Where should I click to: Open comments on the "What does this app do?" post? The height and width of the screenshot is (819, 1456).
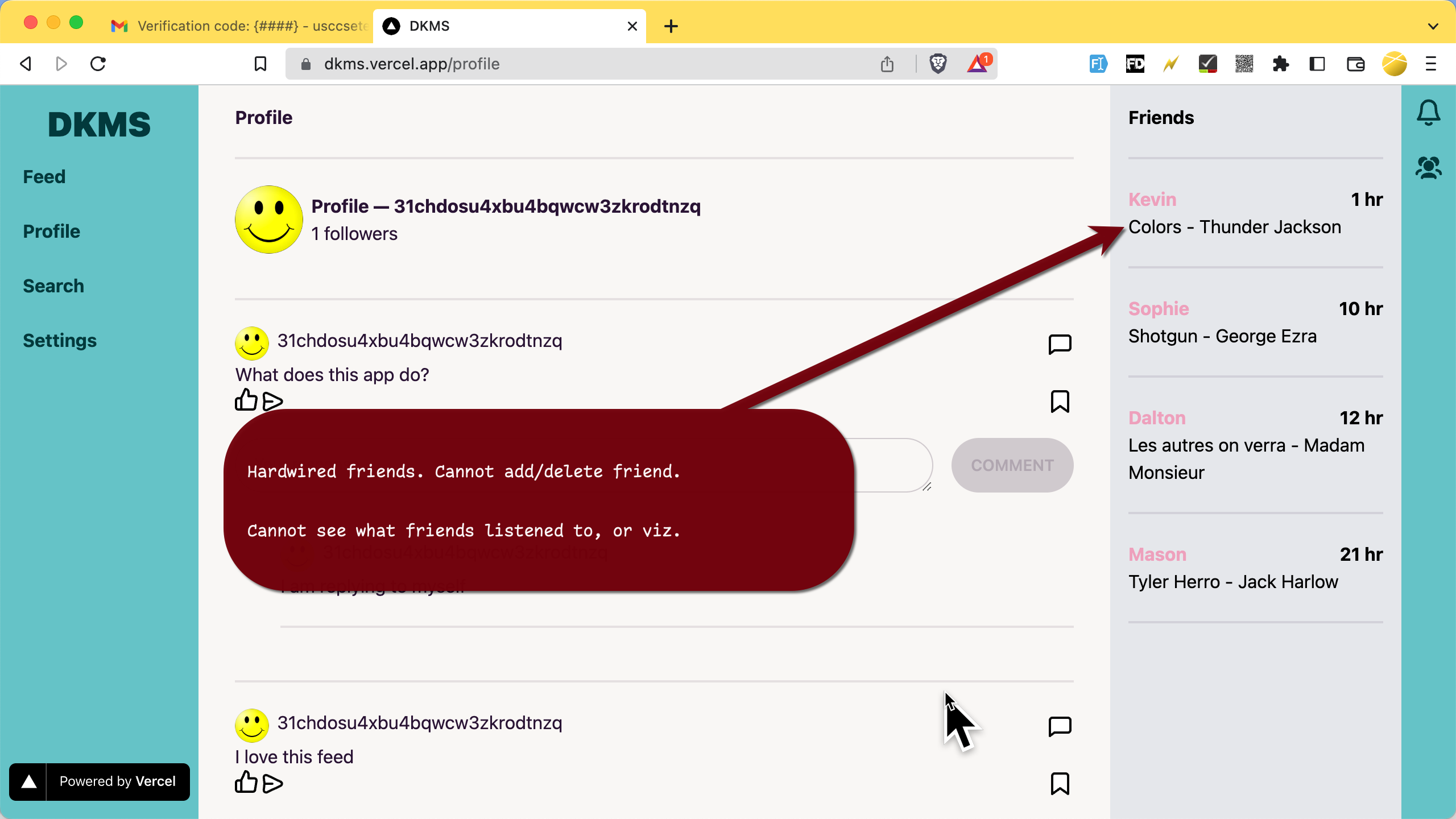click(1060, 344)
